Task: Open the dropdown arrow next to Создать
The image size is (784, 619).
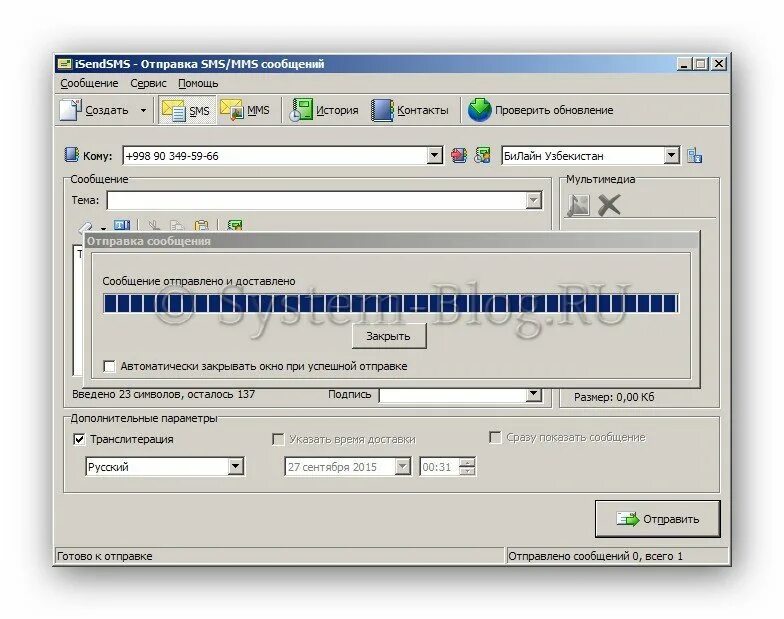Action: (143, 110)
